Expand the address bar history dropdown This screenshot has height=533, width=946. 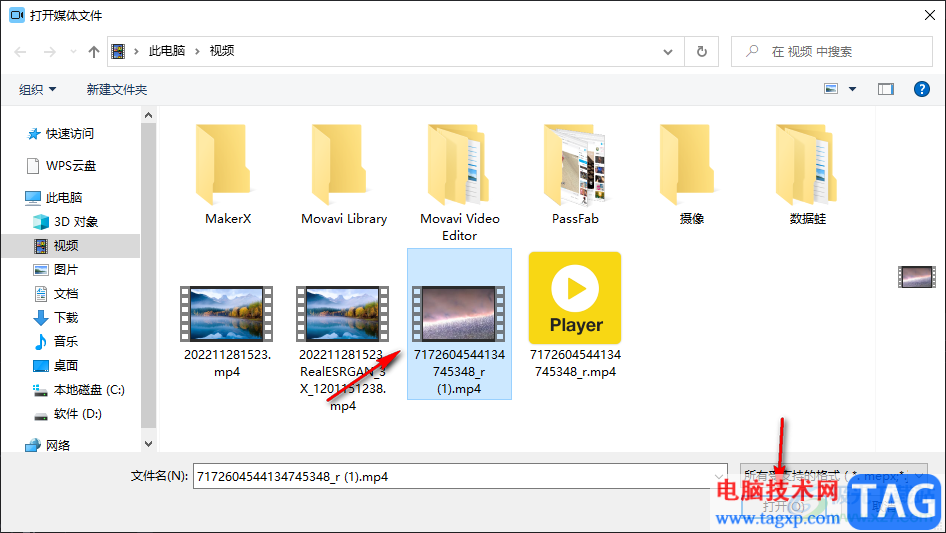point(668,52)
